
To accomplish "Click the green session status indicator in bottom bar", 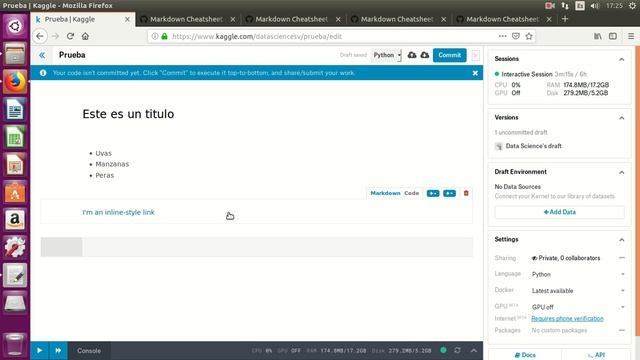I will (443, 350).
